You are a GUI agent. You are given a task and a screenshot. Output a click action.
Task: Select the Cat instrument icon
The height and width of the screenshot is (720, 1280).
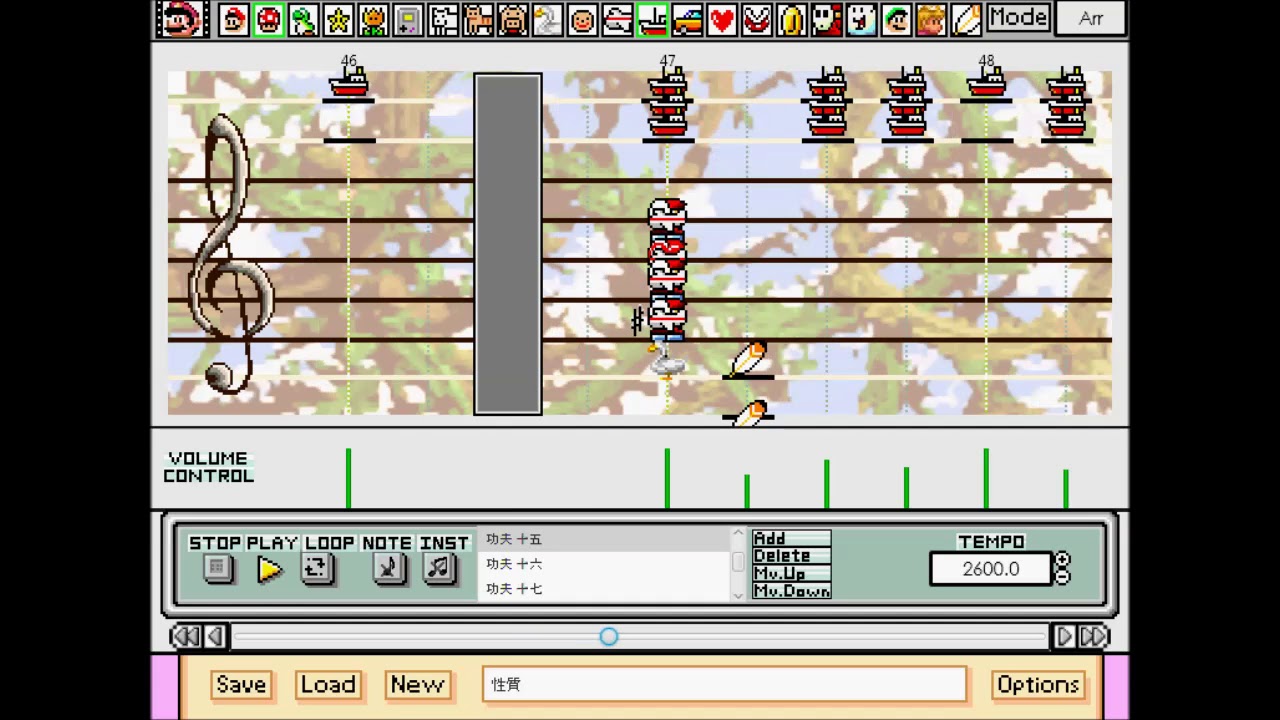click(x=478, y=19)
